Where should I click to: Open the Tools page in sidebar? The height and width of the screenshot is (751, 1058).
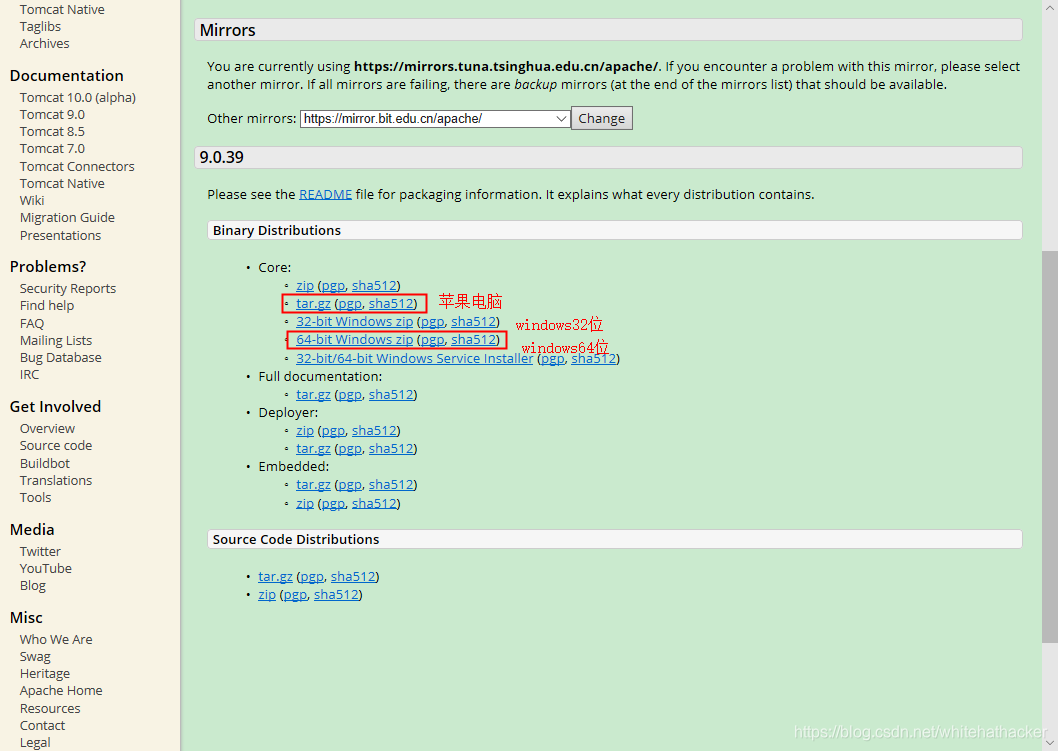[35, 497]
